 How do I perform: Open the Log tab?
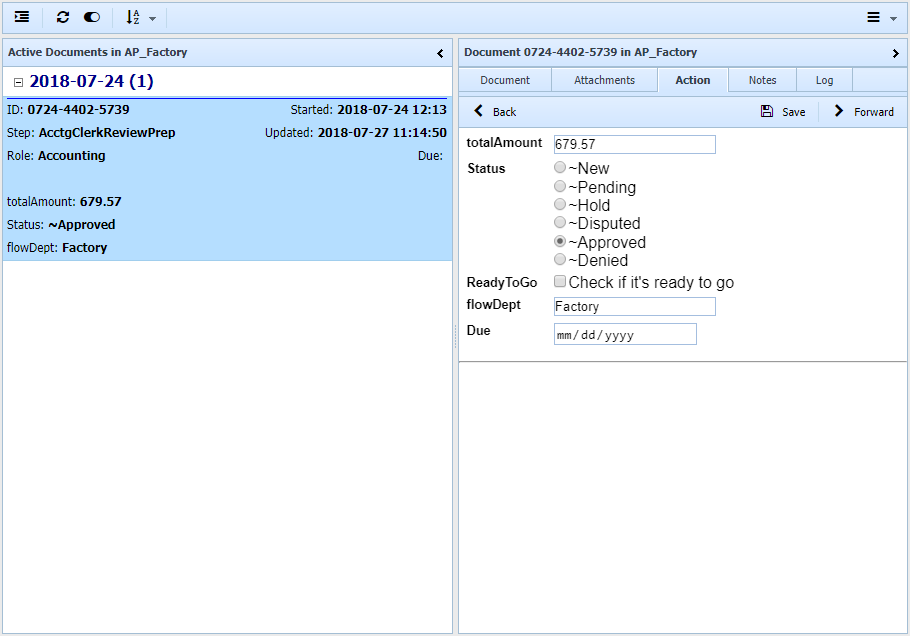tap(824, 80)
